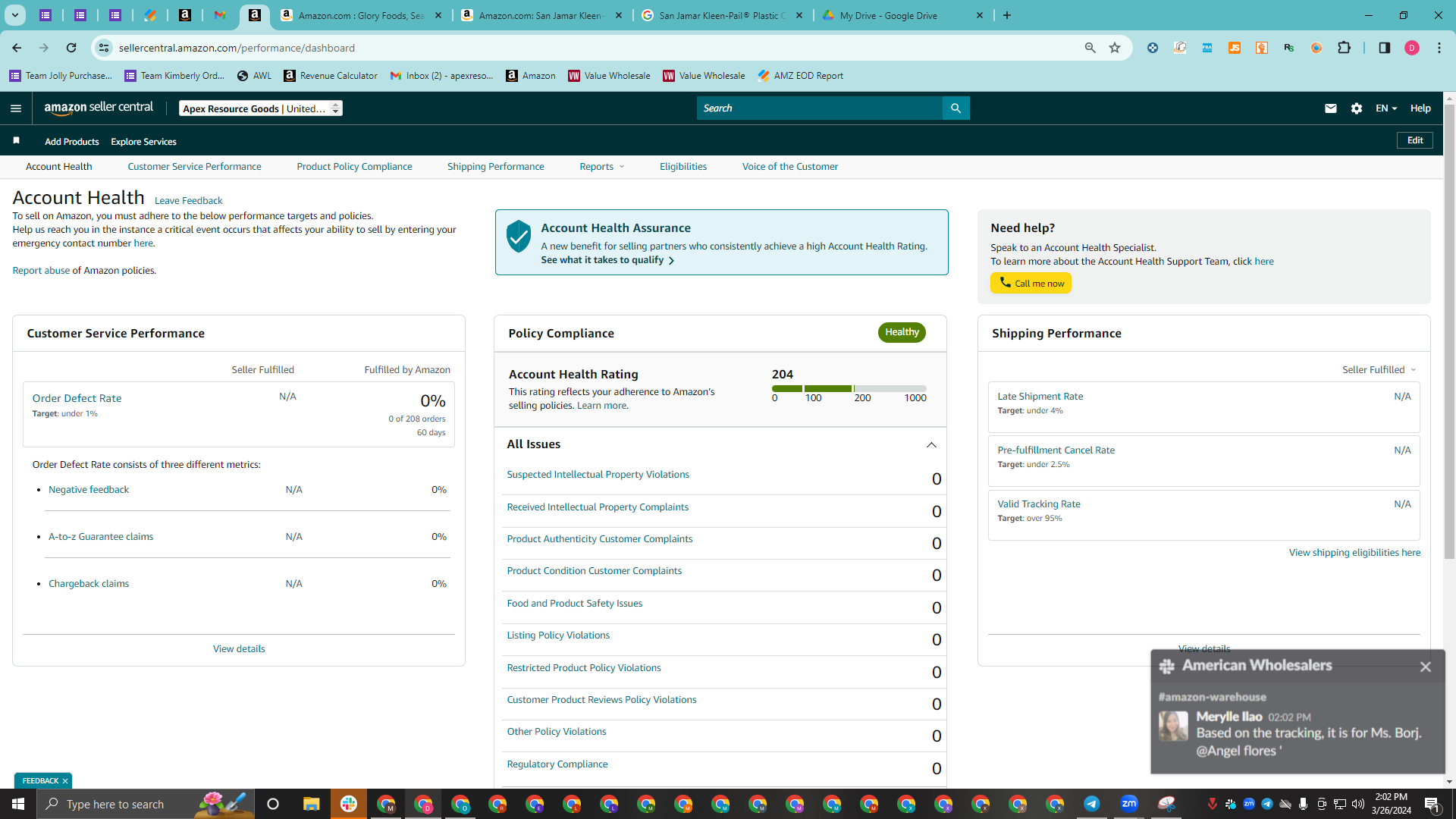
Task: Switch to the My Drive browser tab
Action: (902, 15)
